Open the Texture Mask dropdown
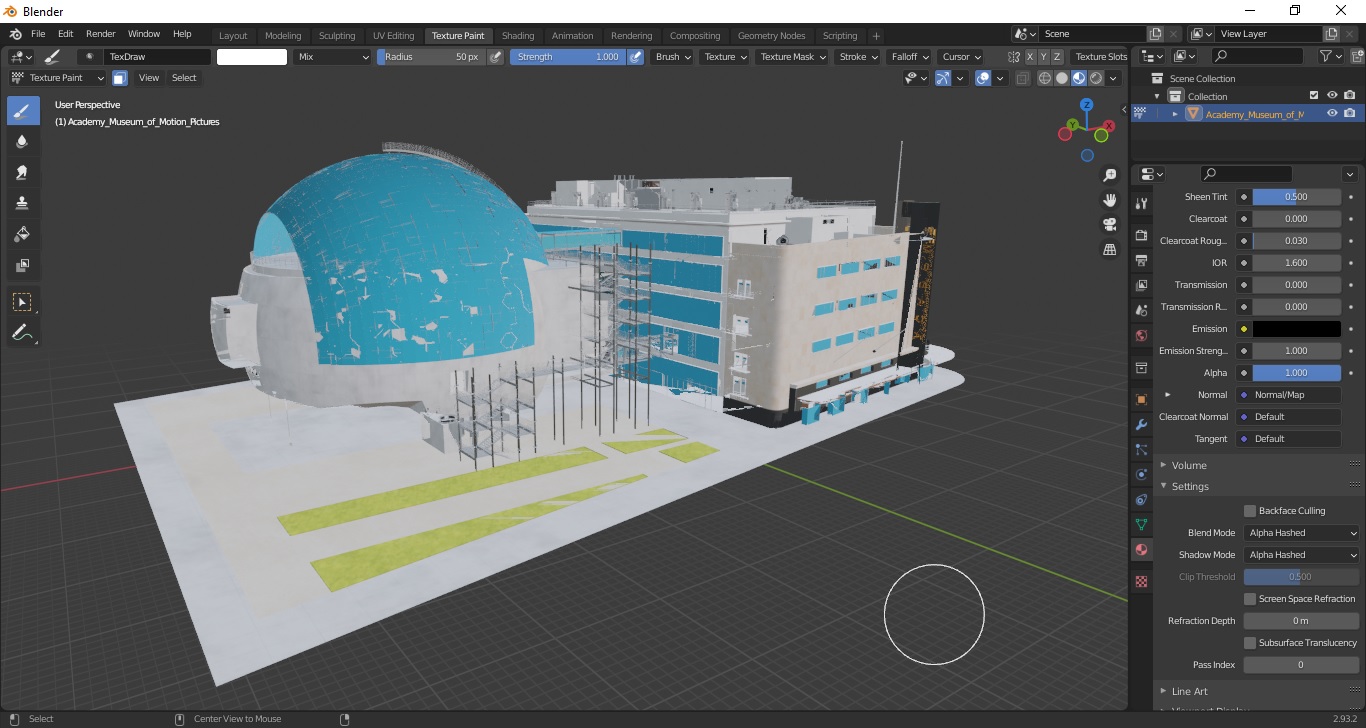1366x728 pixels. click(792, 57)
